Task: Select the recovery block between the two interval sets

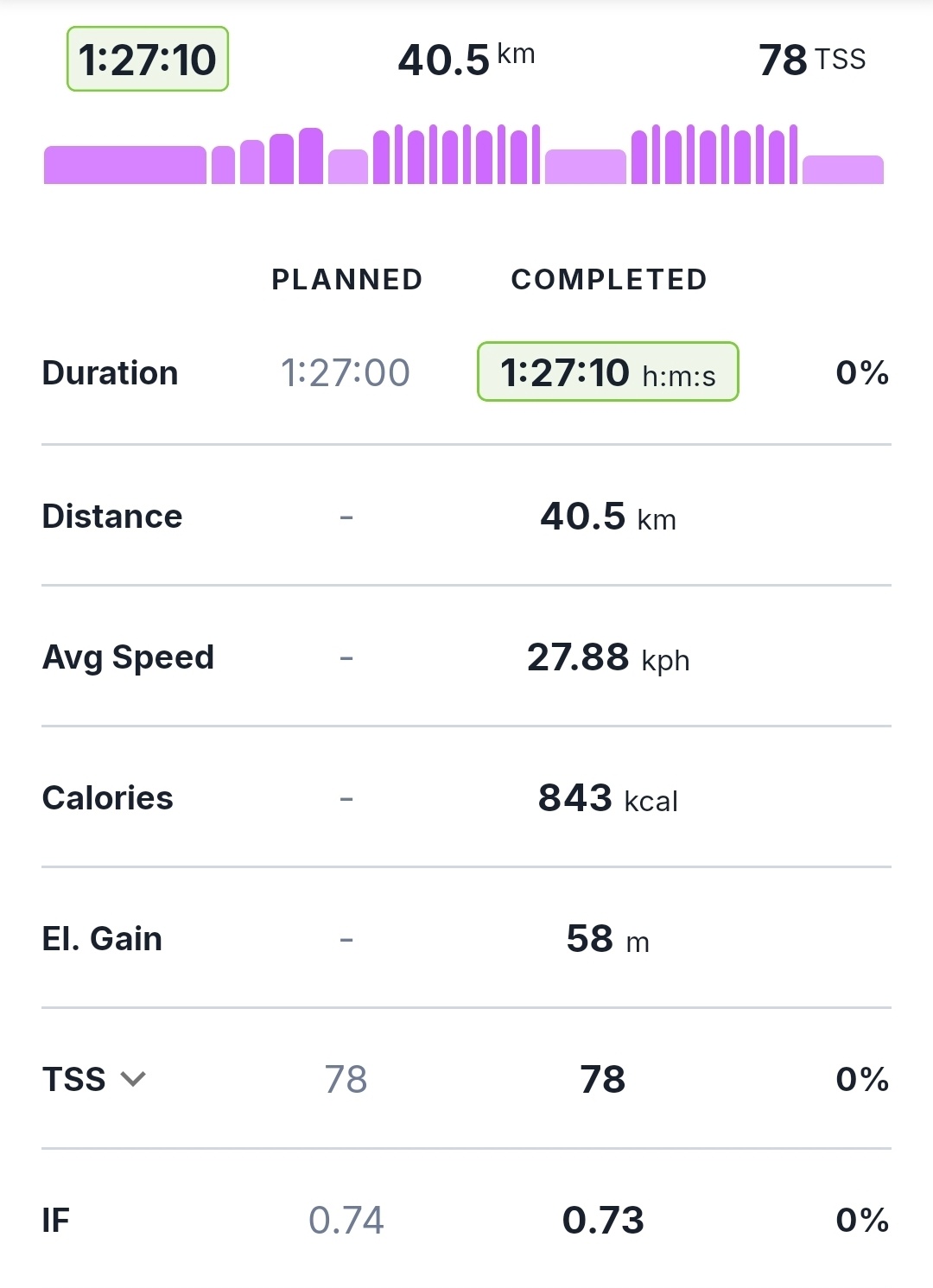Action: tap(586, 167)
